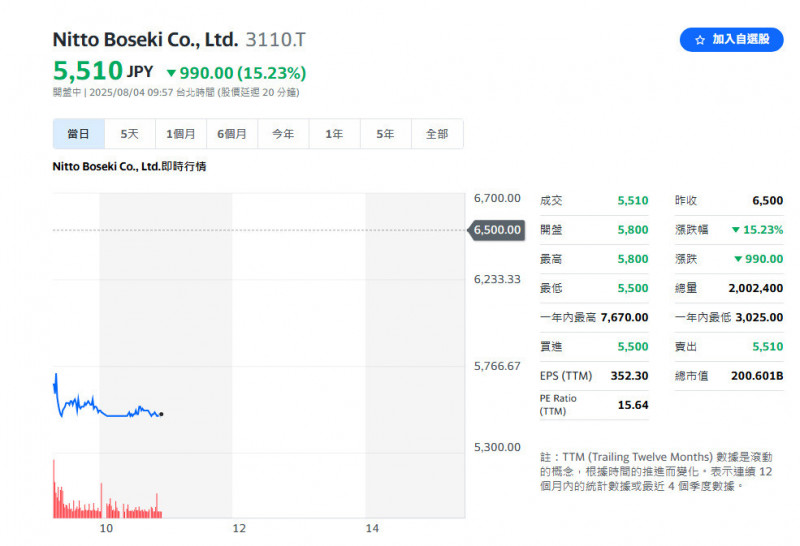Click the PE Ratio (TTM) value 15.64
The width and height of the screenshot is (800, 546).
633,405
